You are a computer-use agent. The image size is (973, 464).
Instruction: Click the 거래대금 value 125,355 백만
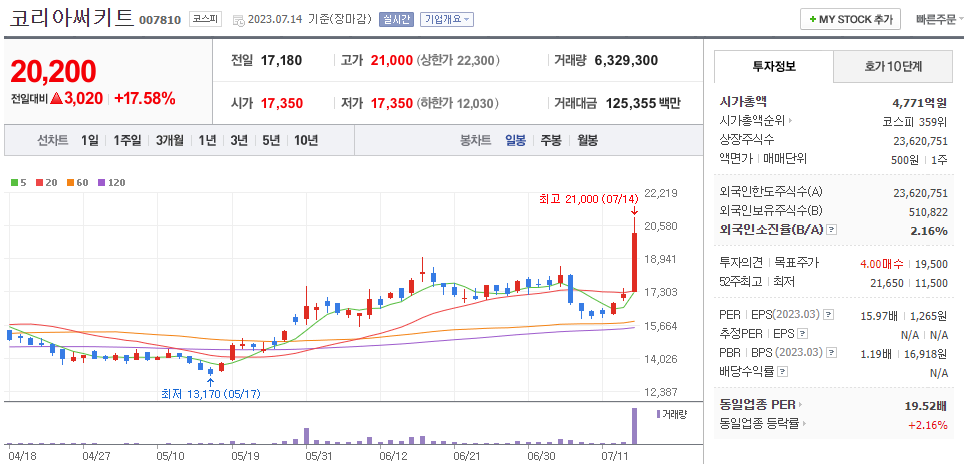(643, 103)
